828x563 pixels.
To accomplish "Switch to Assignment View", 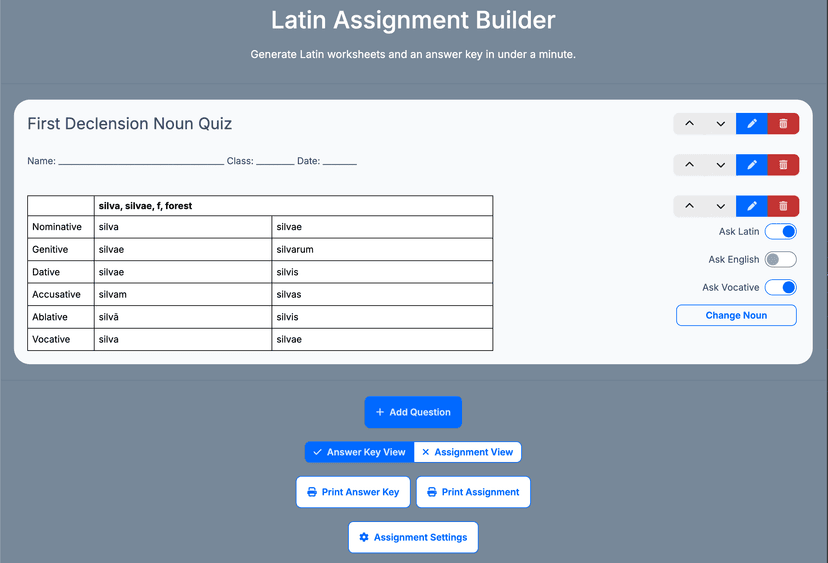I will click(468, 452).
